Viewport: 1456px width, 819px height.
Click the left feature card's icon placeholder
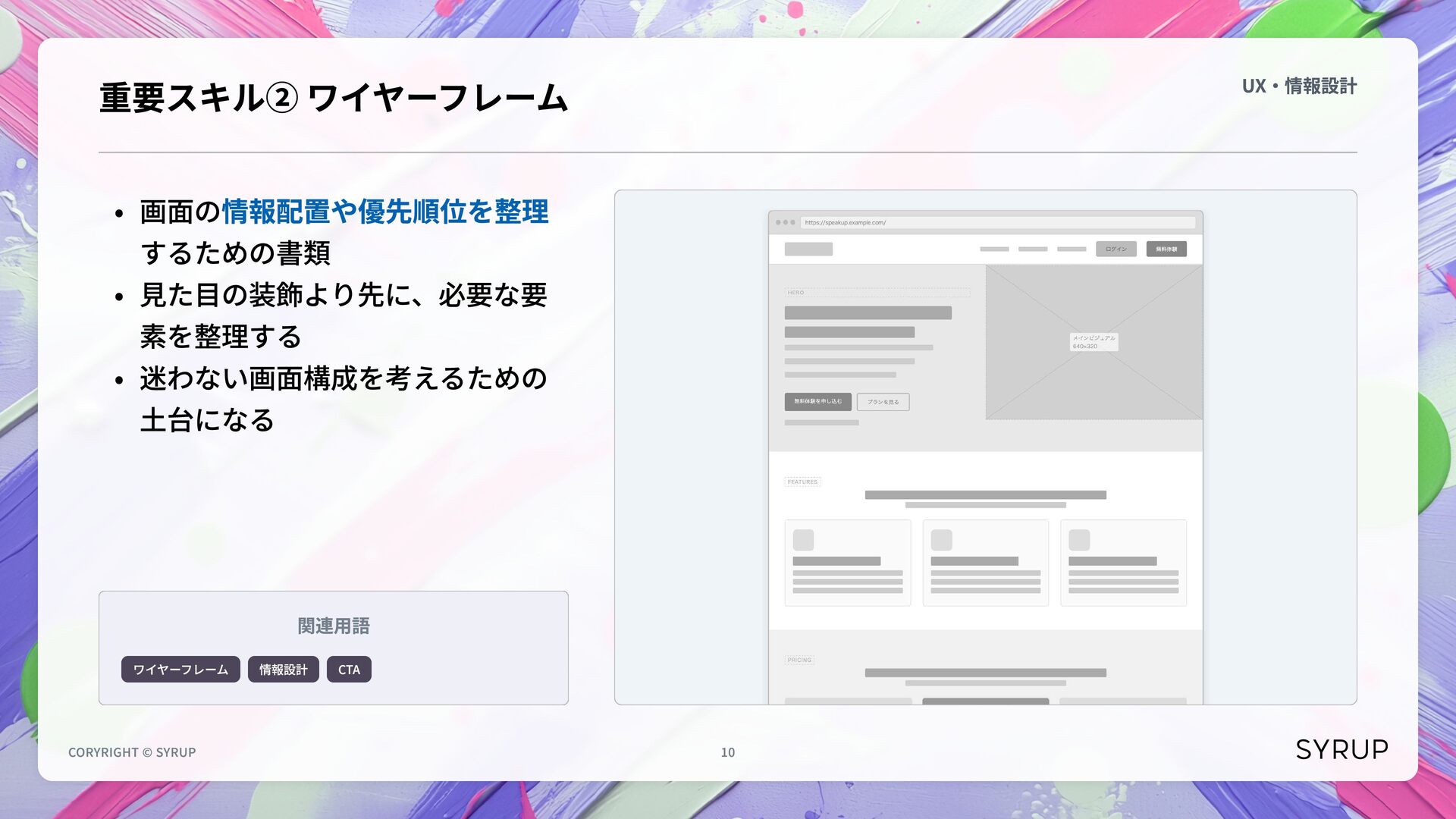(x=803, y=540)
